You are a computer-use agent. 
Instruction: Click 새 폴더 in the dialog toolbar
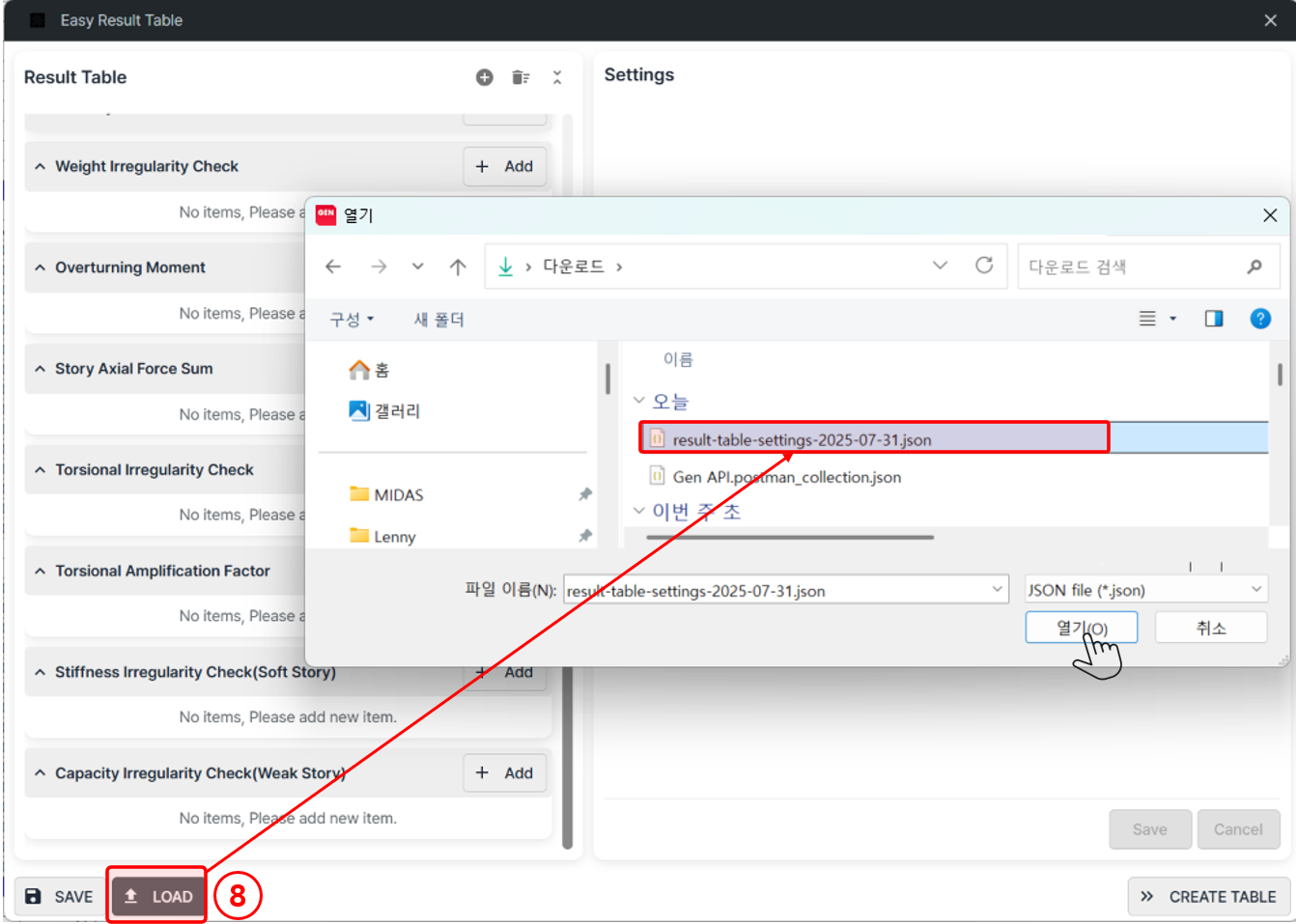[x=439, y=320]
